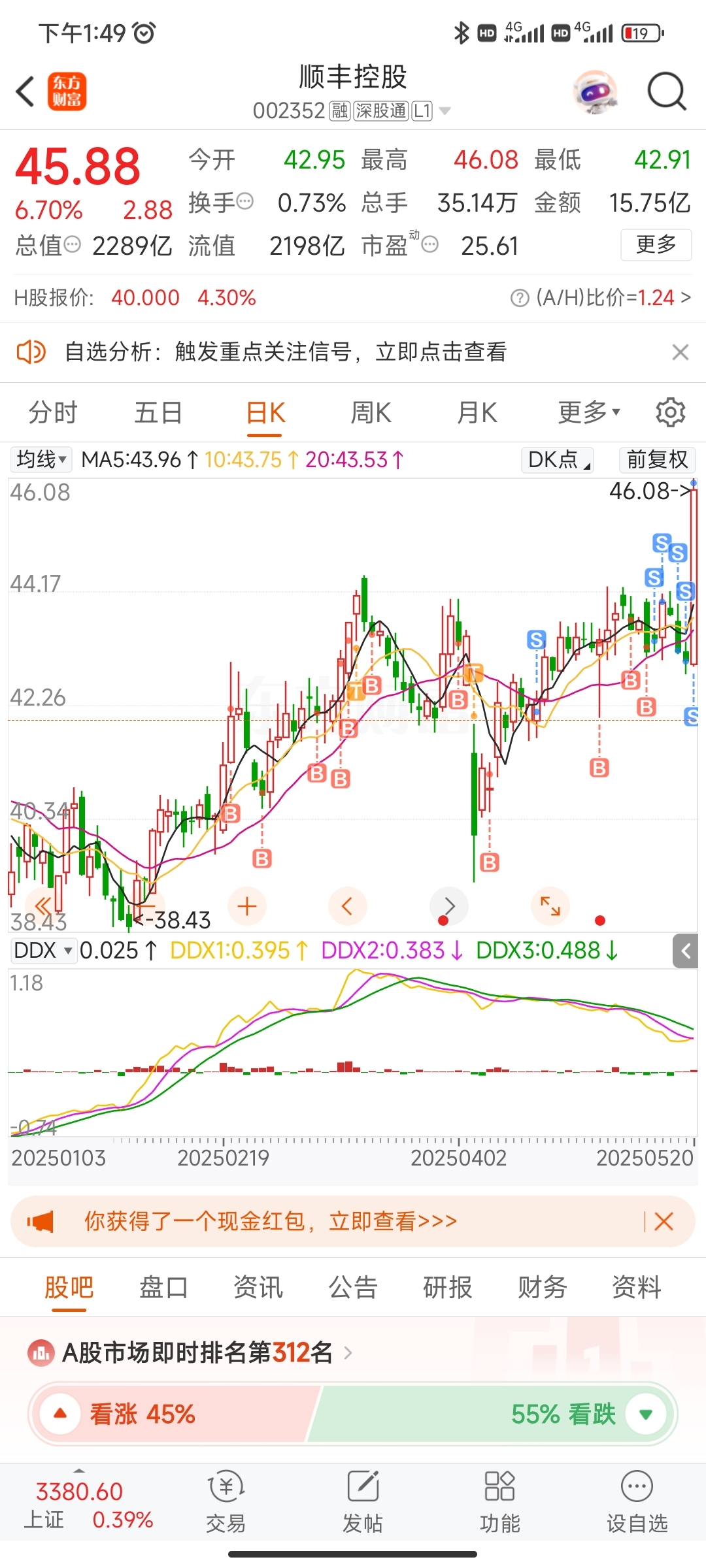Open 交易 in bottom bar
The width and height of the screenshot is (706, 1568).
click(226, 1503)
